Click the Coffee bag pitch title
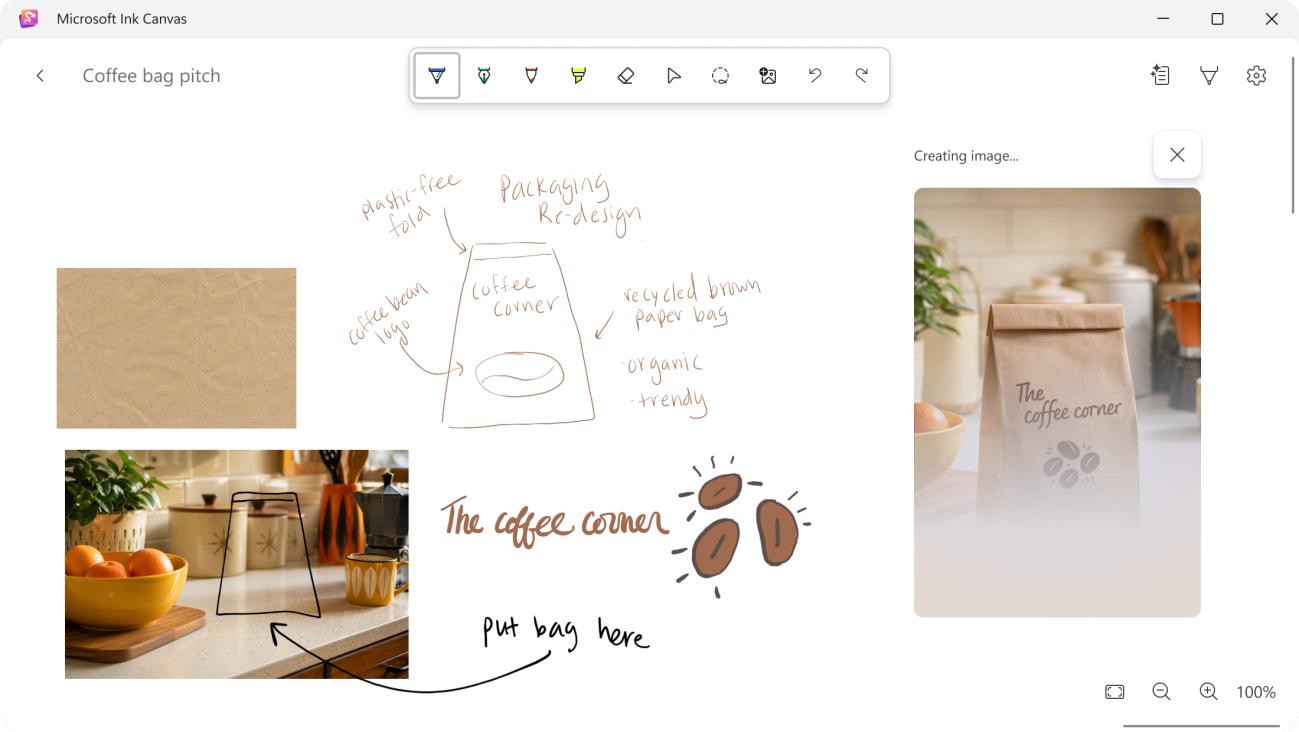 pyautogui.click(x=151, y=76)
